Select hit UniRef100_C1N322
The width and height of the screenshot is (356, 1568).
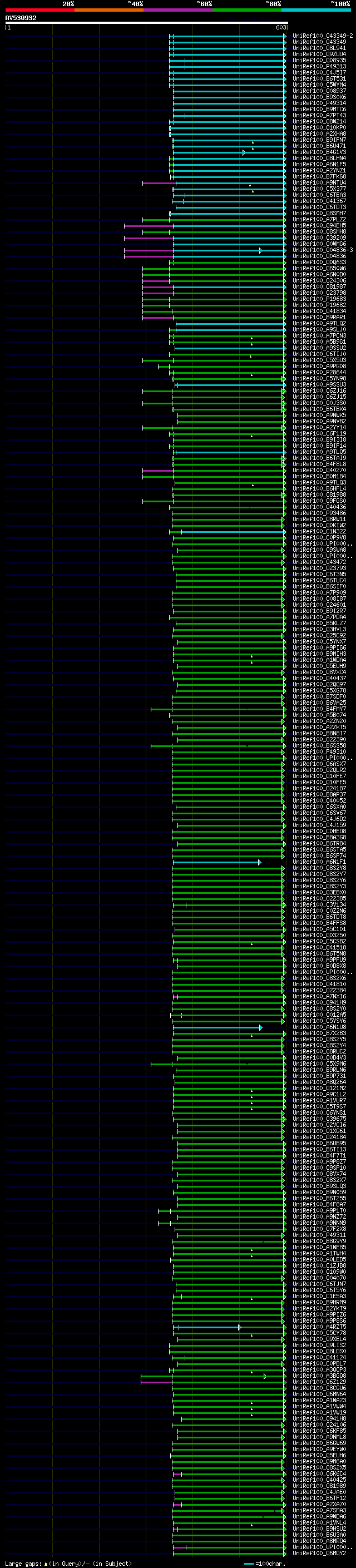pyautogui.click(x=319, y=531)
